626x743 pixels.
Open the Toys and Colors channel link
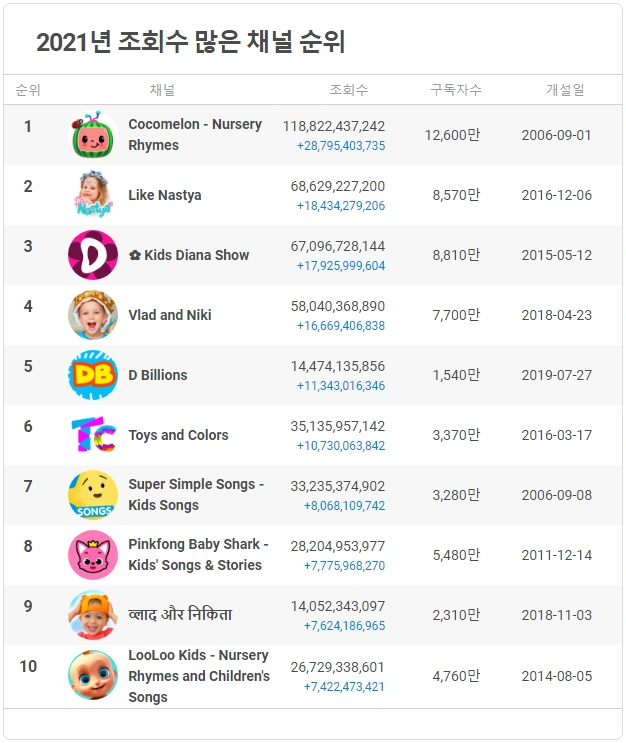(x=178, y=435)
